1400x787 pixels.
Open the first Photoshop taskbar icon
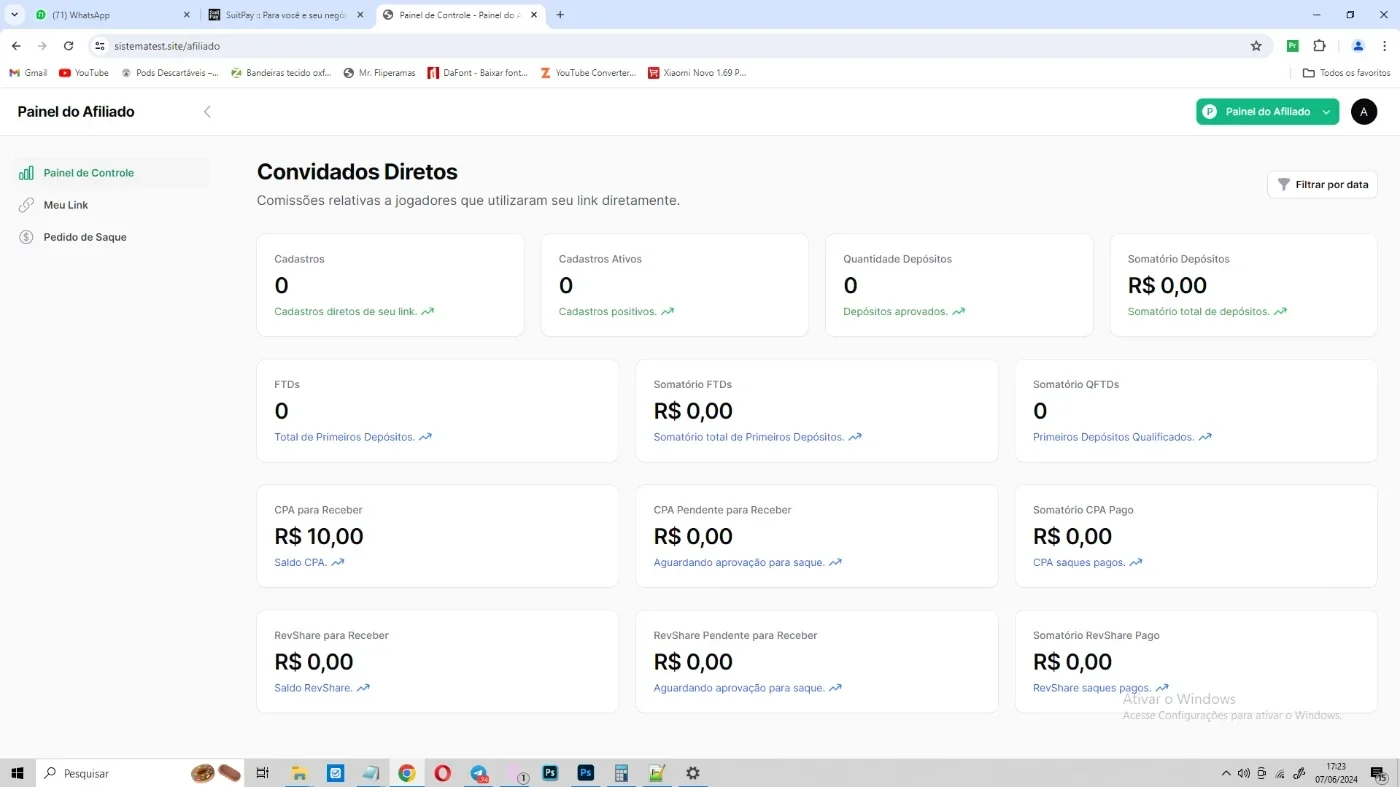coord(550,773)
